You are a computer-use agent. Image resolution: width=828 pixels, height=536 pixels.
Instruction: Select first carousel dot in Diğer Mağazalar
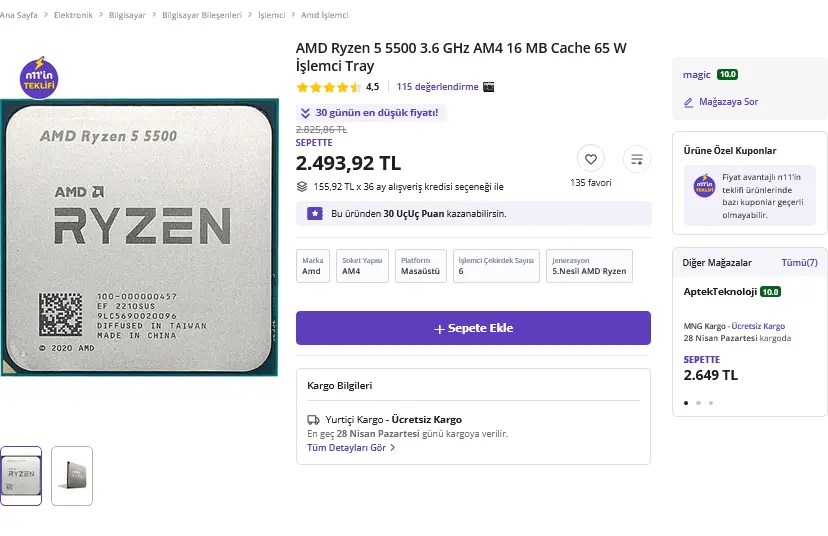pyautogui.click(x=686, y=403)
